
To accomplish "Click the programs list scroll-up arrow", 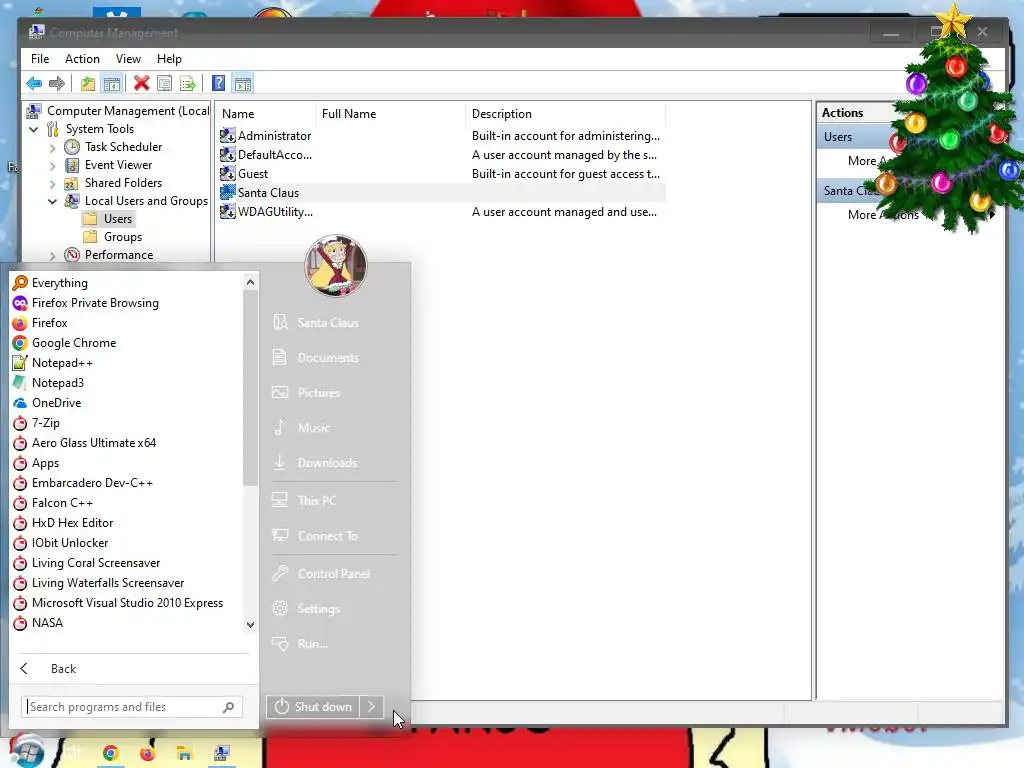I will (x=250, y=282).
